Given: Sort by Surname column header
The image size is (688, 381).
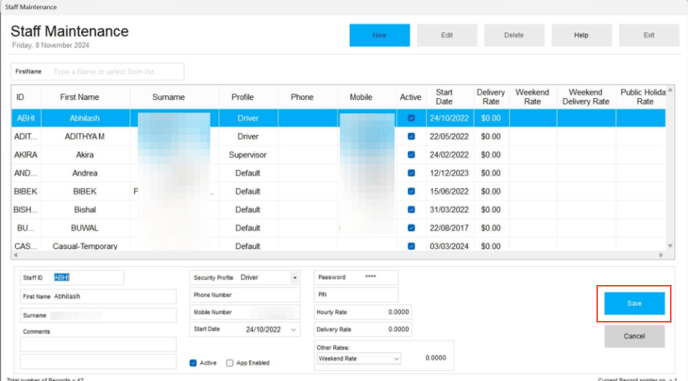Looking at the screenshot, I should (x=168, y=97).
